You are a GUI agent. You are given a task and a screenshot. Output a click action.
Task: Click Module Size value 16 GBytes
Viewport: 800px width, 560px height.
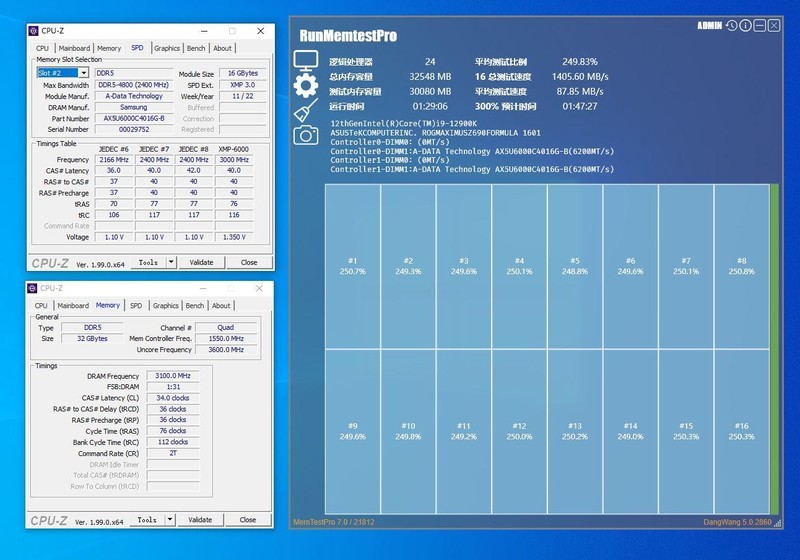click(243, 73)
